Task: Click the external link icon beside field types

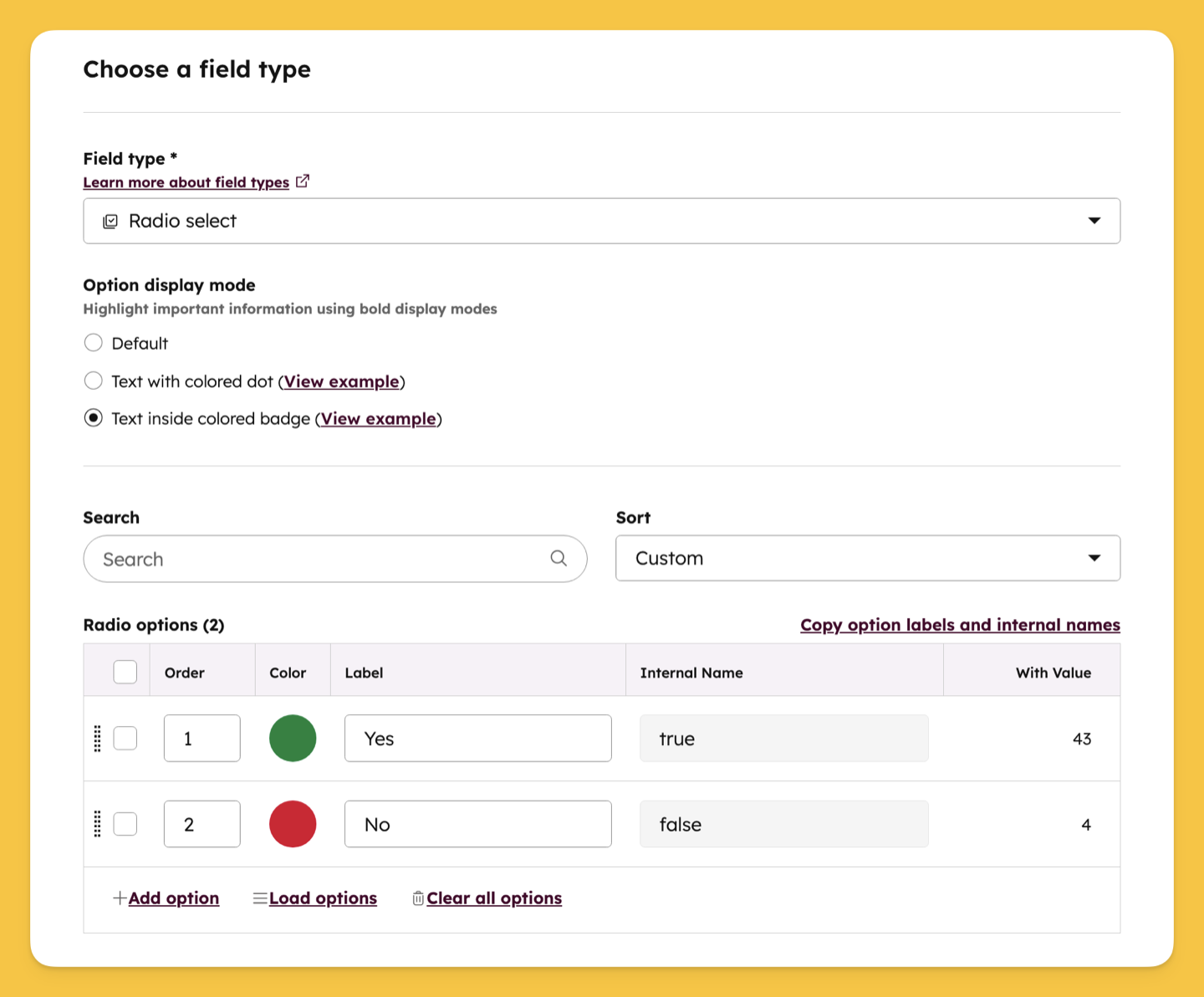Action: [303, 181]
